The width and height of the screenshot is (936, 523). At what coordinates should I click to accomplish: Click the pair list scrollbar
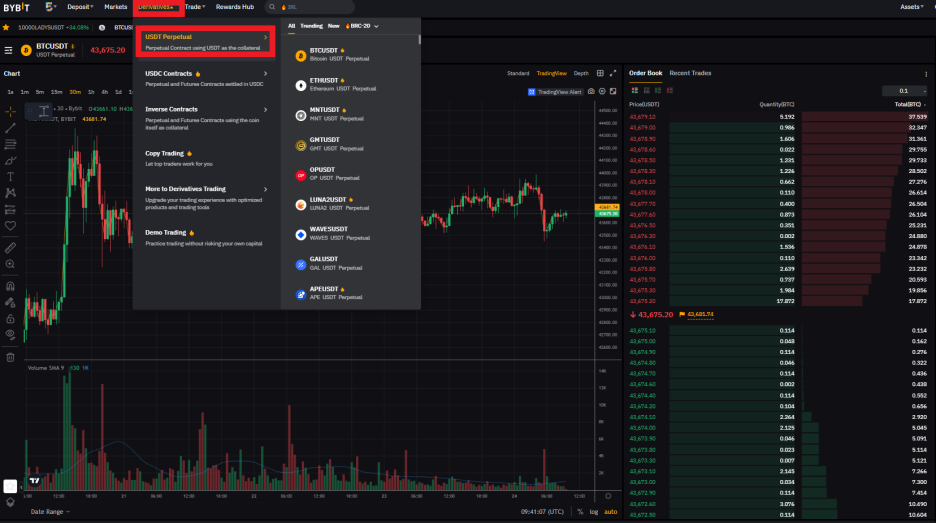[420, 39]
